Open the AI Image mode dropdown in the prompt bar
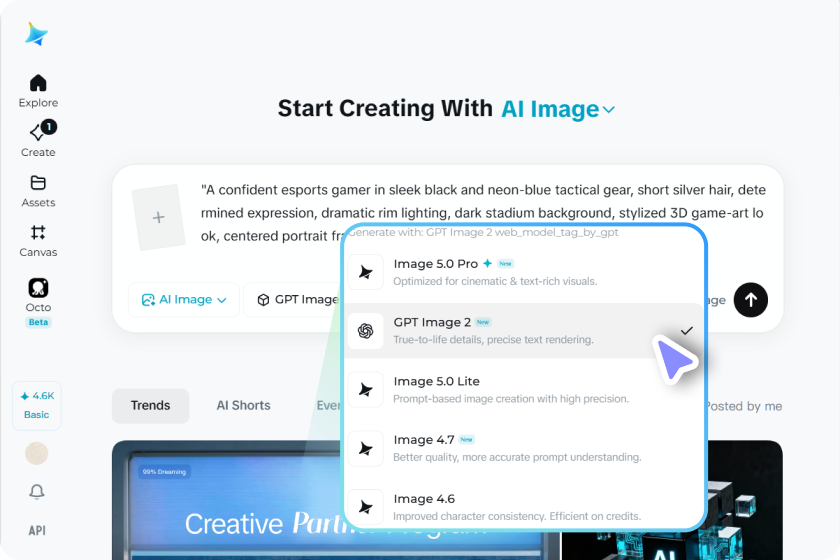The image size is (840, 560). [184, 300]
